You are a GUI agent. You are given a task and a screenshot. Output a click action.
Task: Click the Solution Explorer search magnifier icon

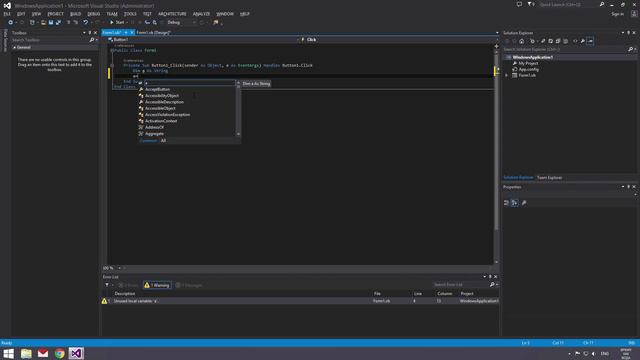click(630, 49)
